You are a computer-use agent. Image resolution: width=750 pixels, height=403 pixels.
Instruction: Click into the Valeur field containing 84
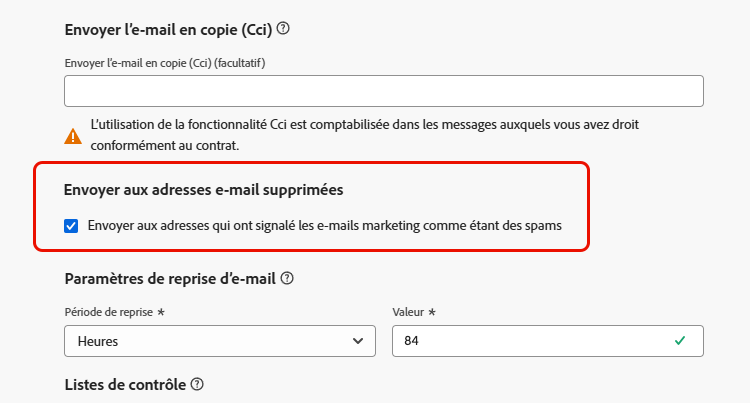[x=530, y=341]
